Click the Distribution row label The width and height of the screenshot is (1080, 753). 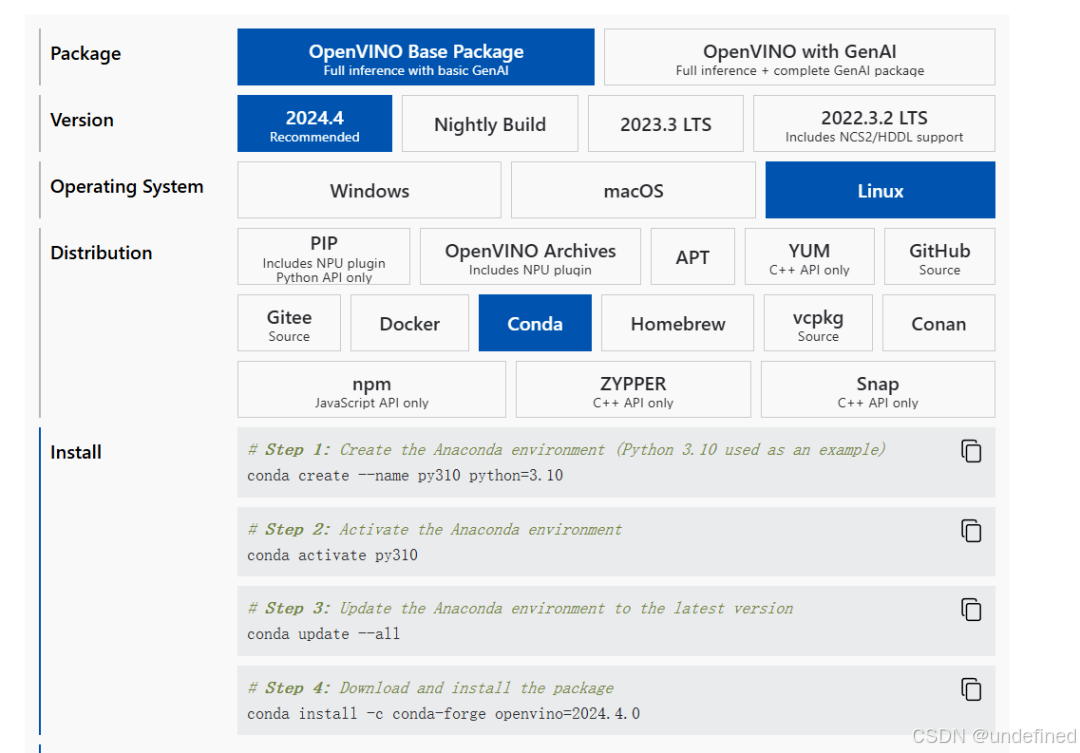[x=101, y=253]
